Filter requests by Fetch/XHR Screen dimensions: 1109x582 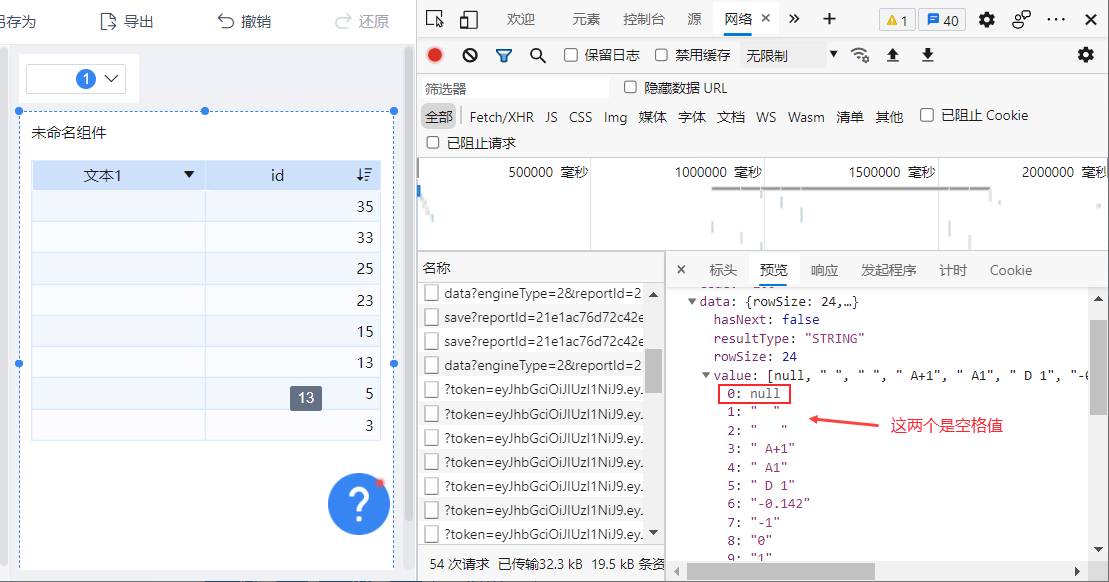click(501, 117)
